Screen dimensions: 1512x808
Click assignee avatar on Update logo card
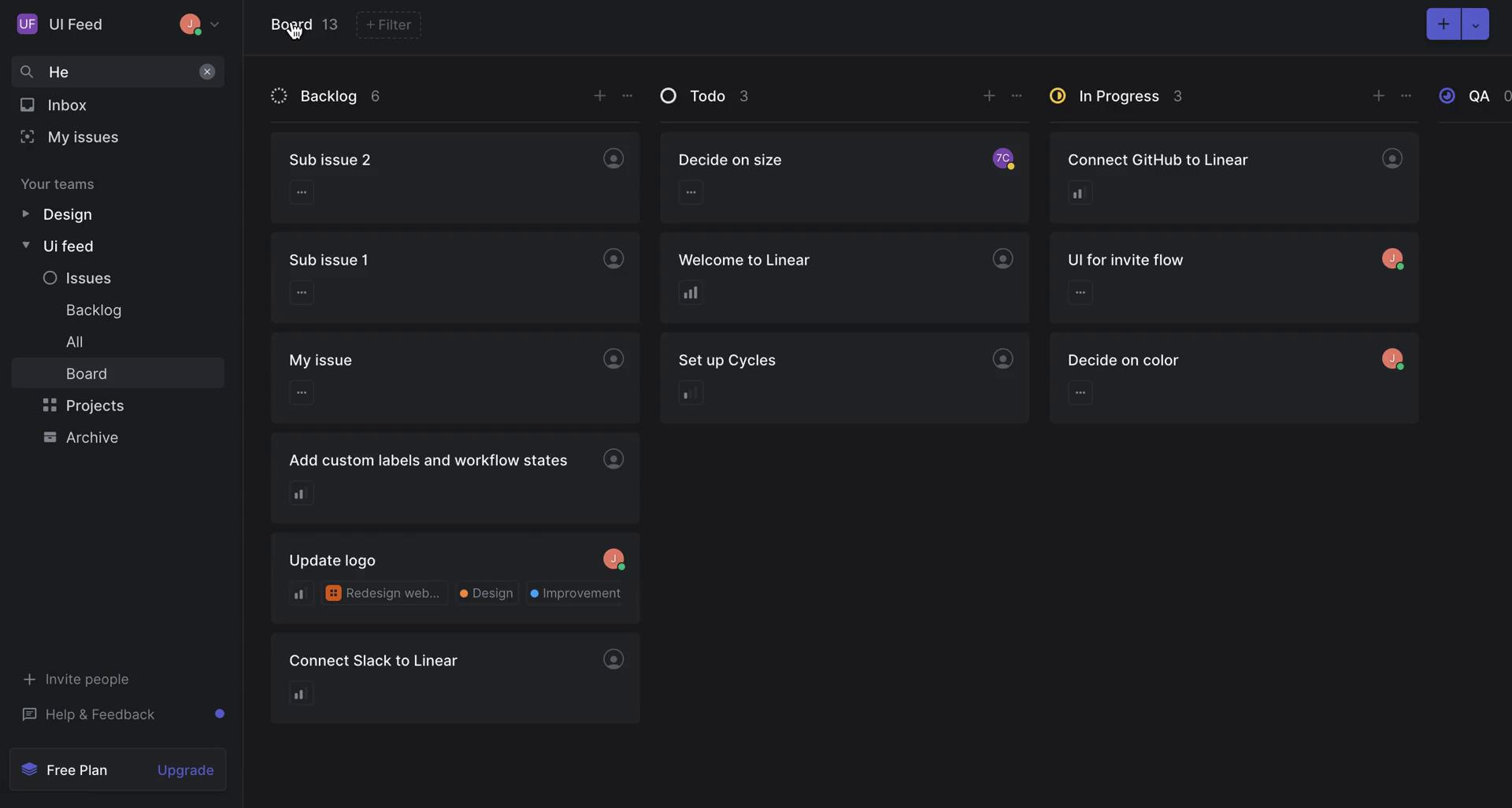[x=613, y=559]
